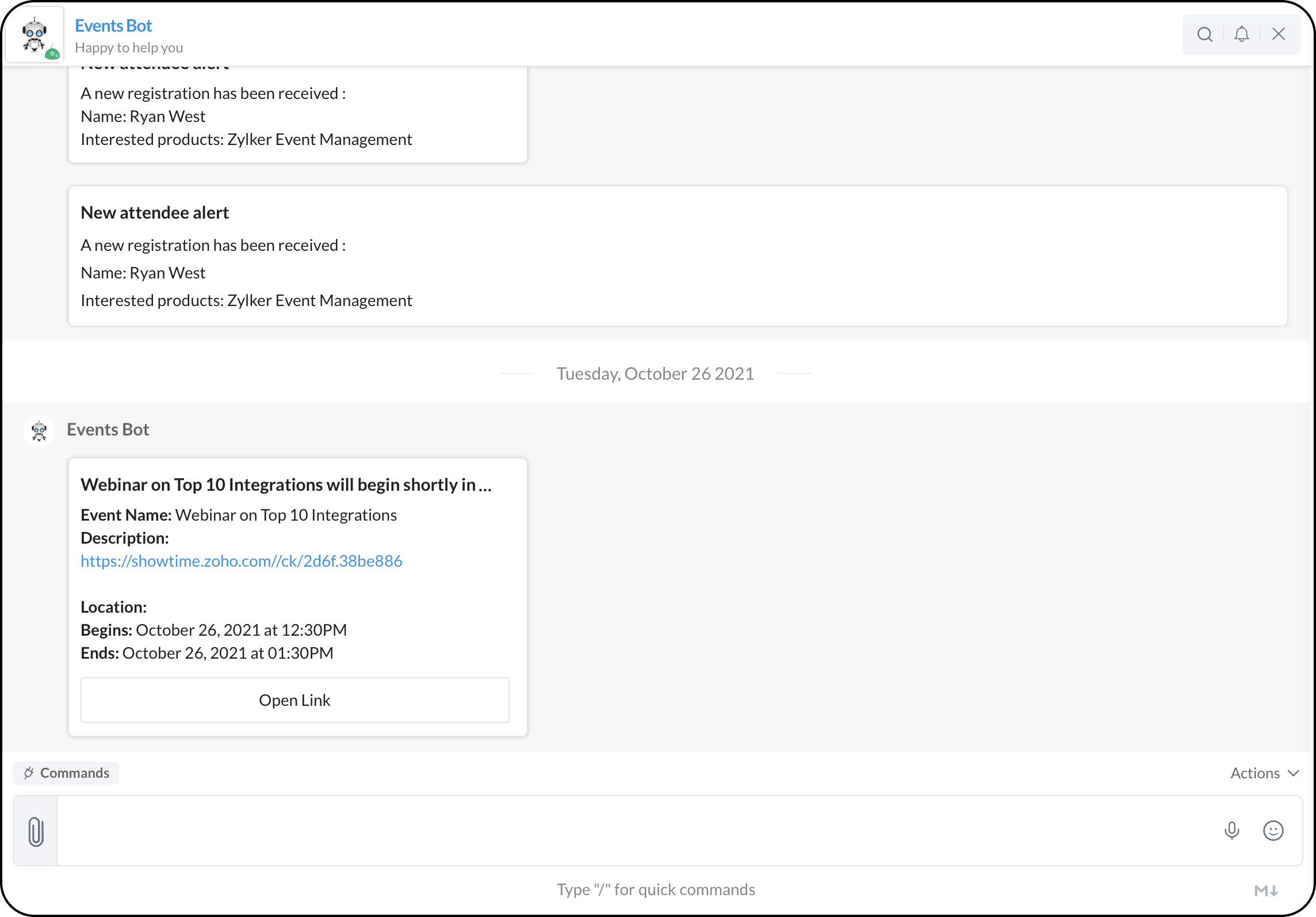
Task: Click the chevron next to Actions
Action: click(x=1294, y=773)
